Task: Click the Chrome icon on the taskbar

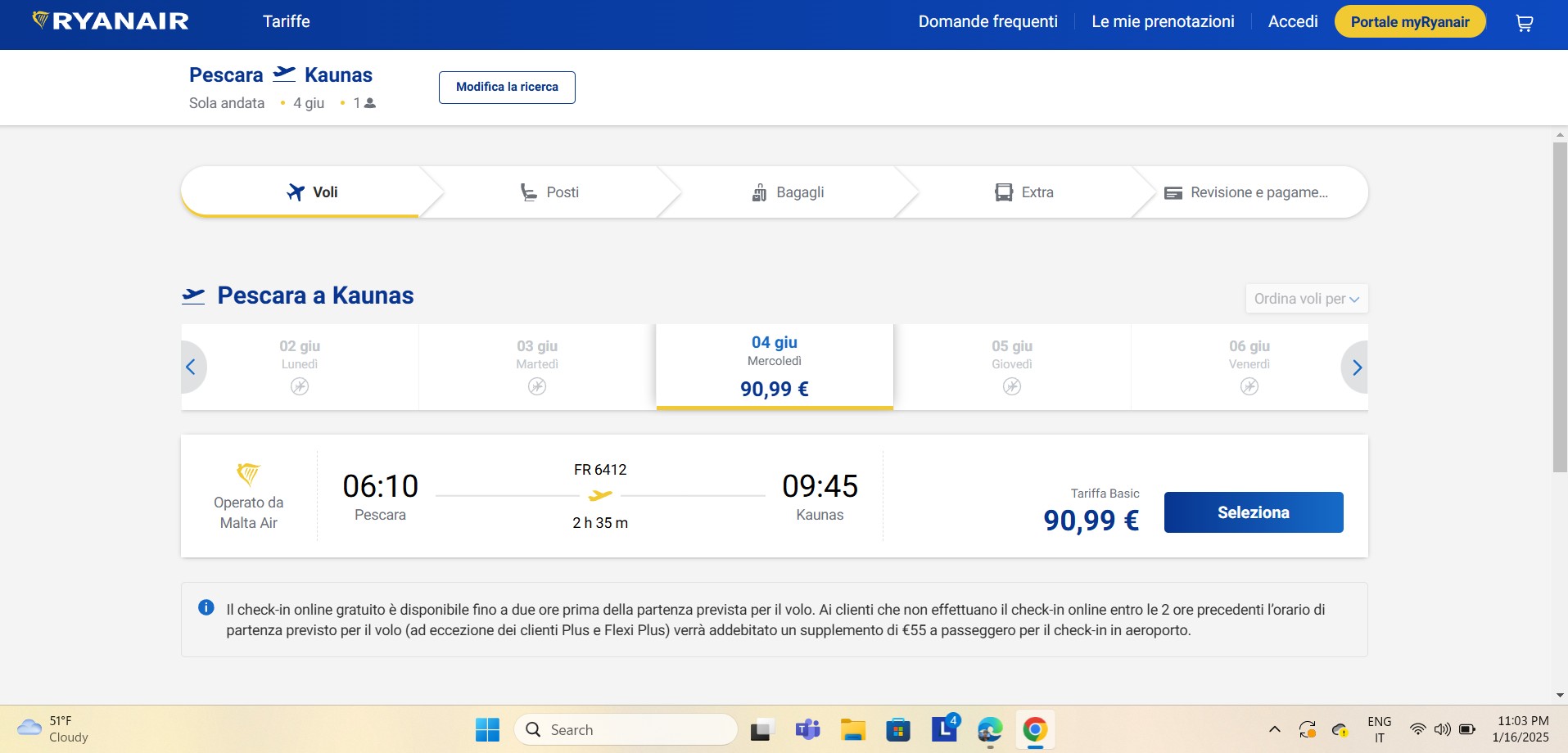Action: (1035, 729)
